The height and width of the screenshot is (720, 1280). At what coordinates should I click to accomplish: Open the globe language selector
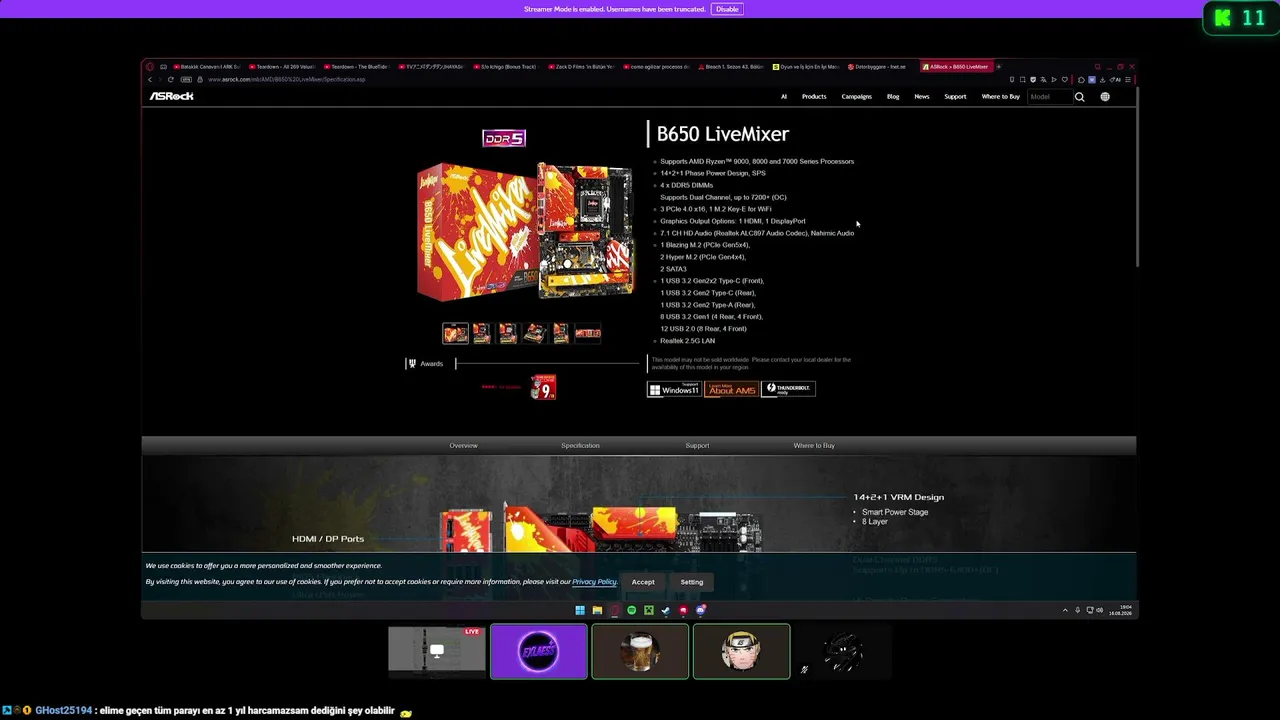[x=1105, y=97]
